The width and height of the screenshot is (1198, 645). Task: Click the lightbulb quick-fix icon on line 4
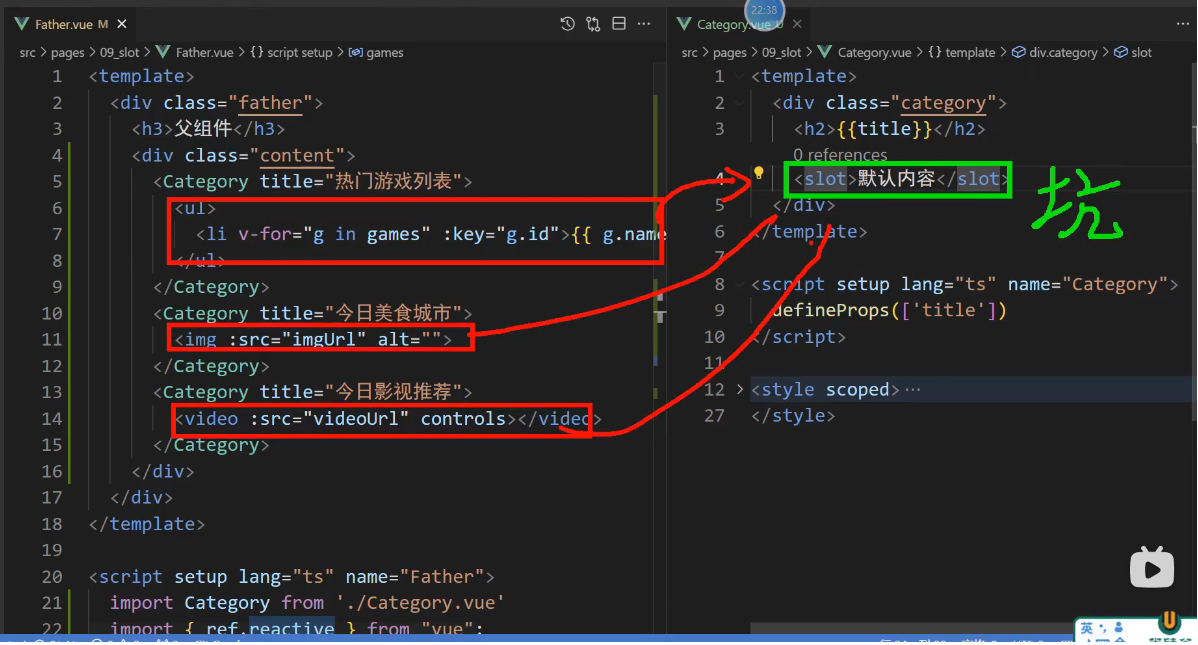759,173
